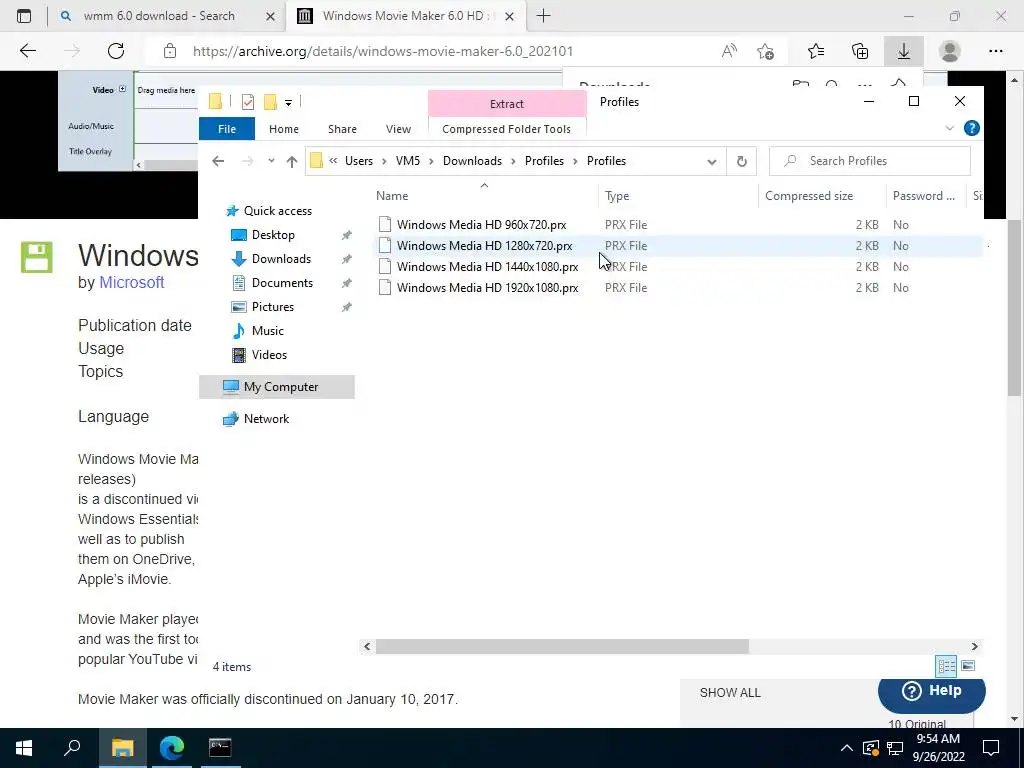Screen dimensions: 1024x768
Task: Open recent locations dropdown in Explorer
Action: (270, 161)
